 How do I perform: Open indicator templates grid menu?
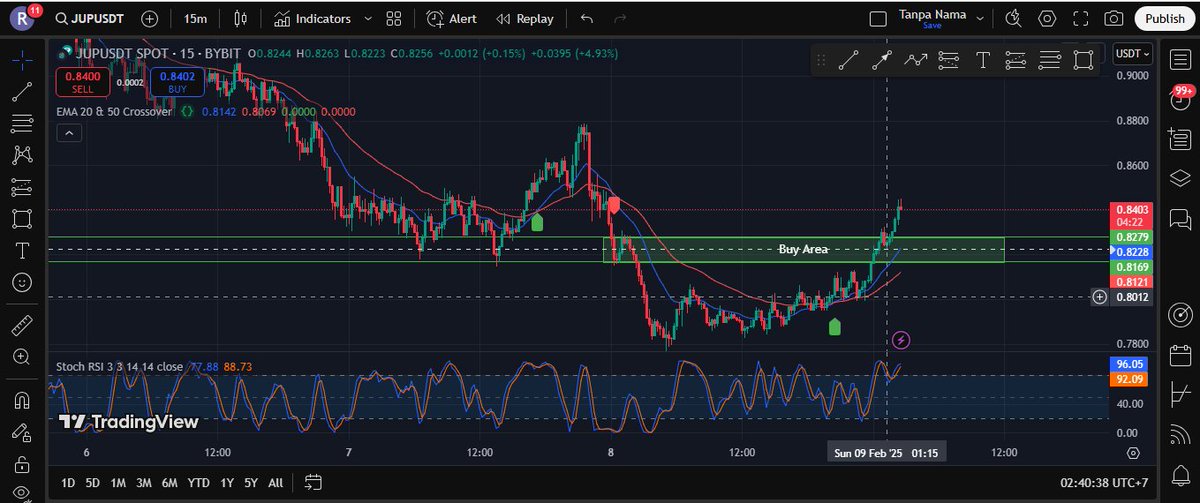point(393,18)
